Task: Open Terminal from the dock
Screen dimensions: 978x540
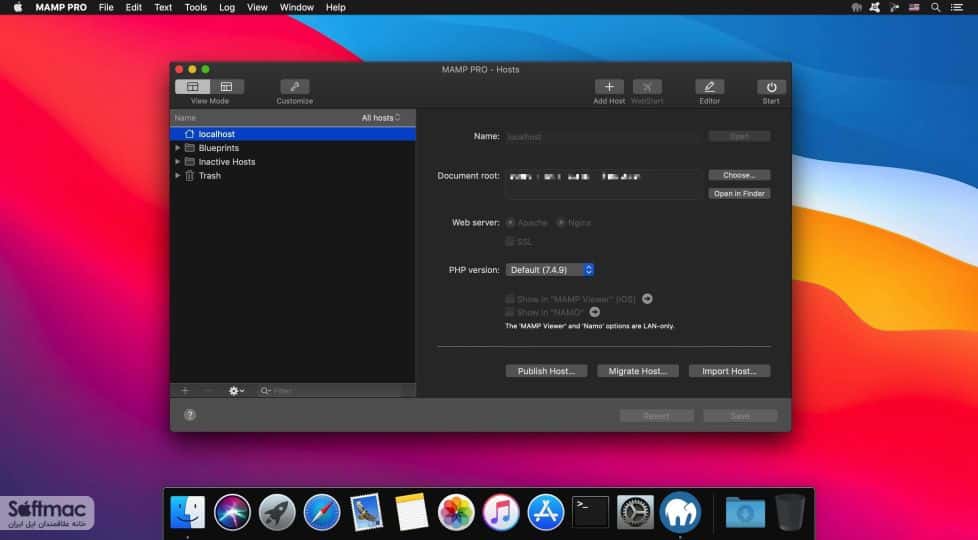Action: pyautogui.click(x=591, y=513)
